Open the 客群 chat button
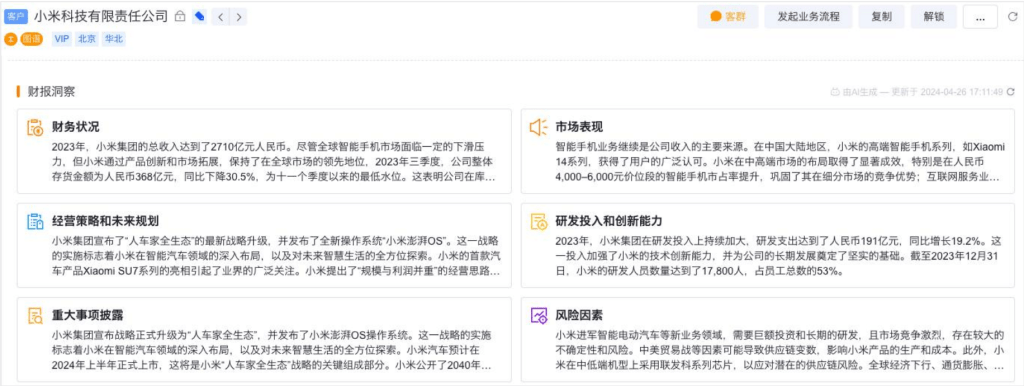The height and width of the screenshot is (386, 1024). pyautogui.click(x=728, y=17)
